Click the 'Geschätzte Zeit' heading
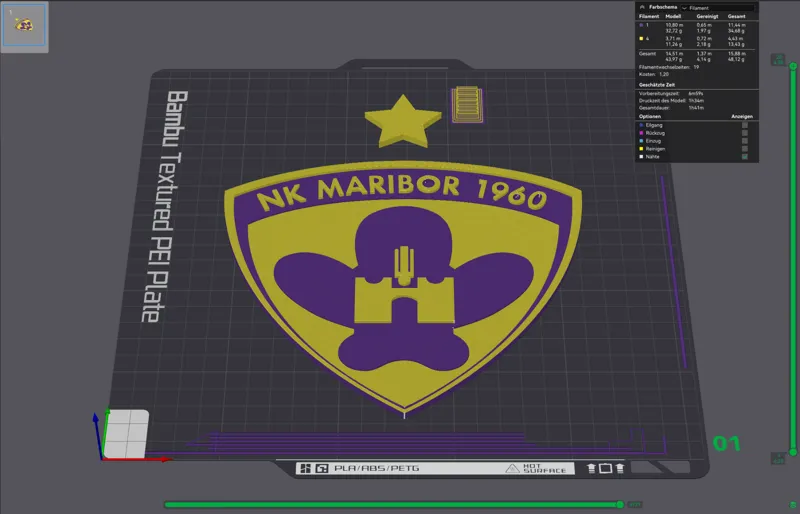The height and width of the screenshot is (514, 800). (657, 85)
